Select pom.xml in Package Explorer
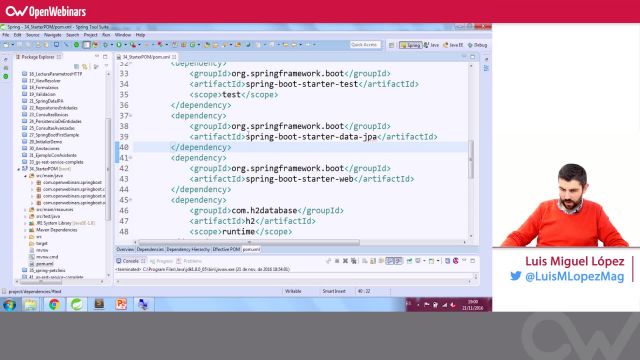 (x=42, y=264)
